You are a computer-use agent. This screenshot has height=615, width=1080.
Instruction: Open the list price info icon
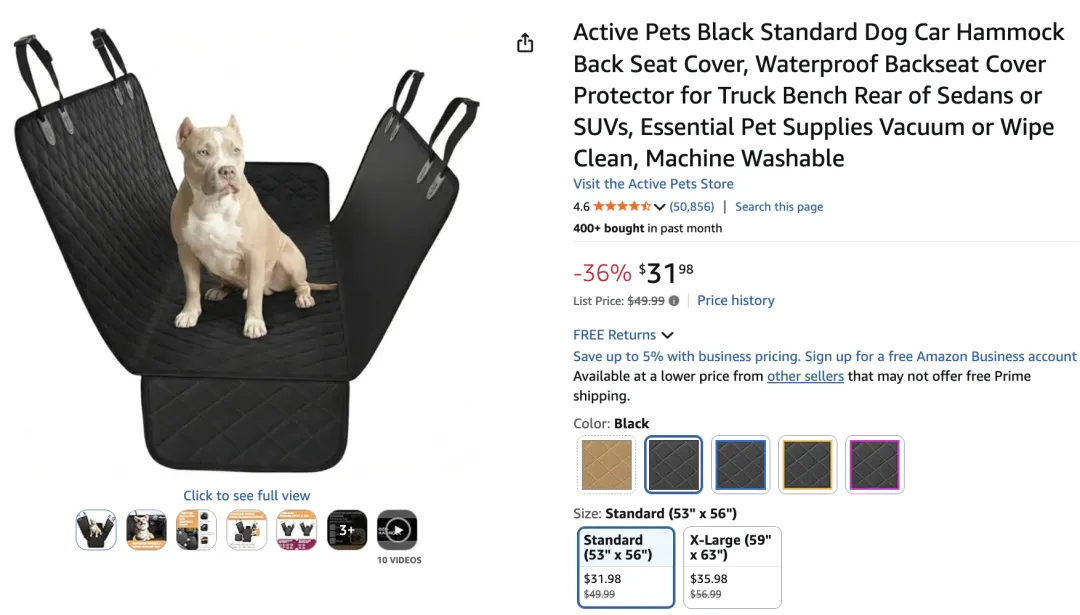674,301
